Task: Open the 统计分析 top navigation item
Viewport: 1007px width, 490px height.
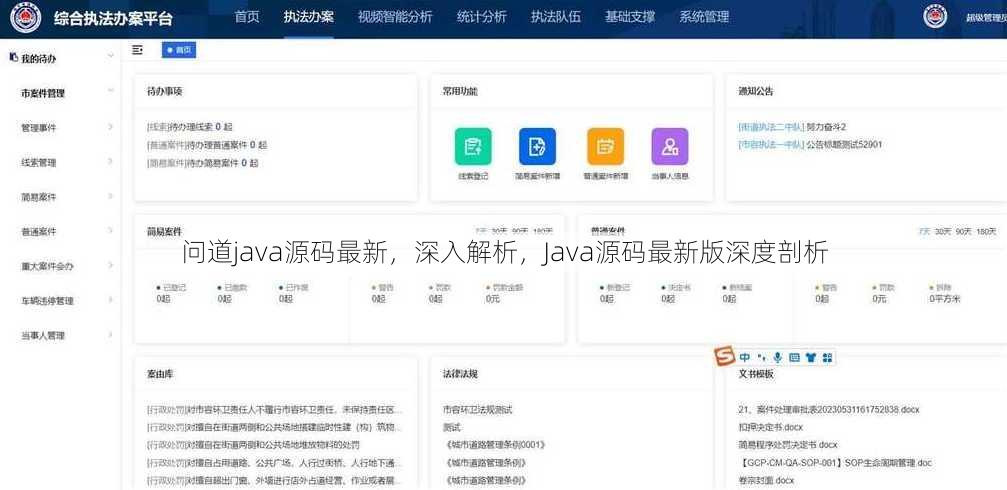Action: (x=482, y=17)
